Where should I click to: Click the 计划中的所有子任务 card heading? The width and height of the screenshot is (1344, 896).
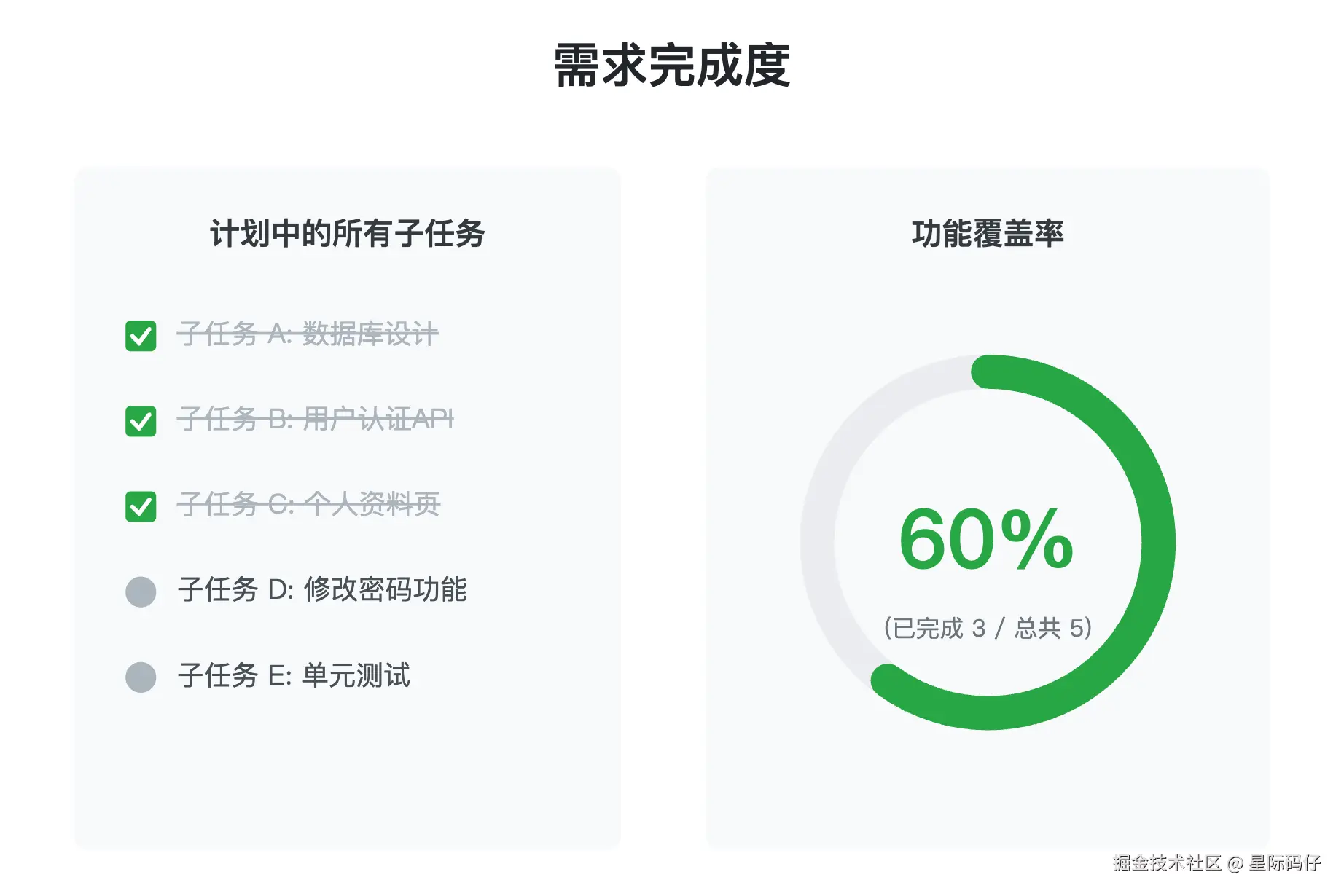[347, 234]
